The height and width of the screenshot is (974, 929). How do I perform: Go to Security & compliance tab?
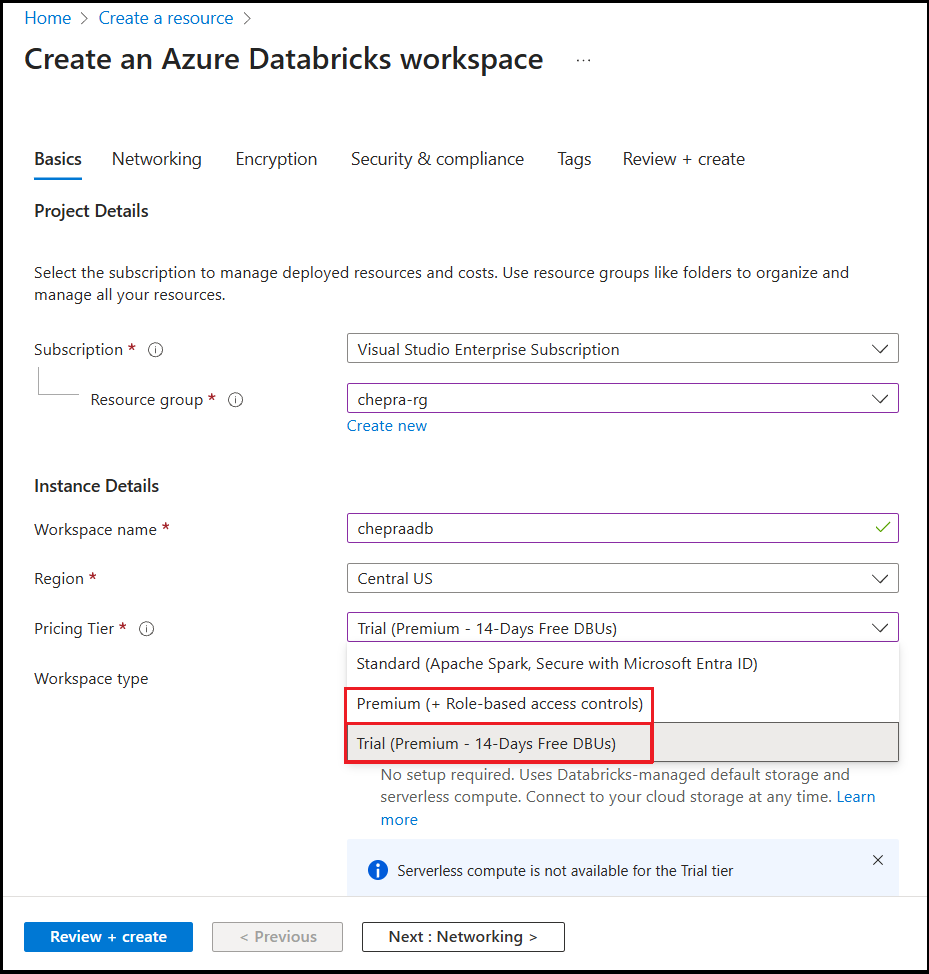437,159
